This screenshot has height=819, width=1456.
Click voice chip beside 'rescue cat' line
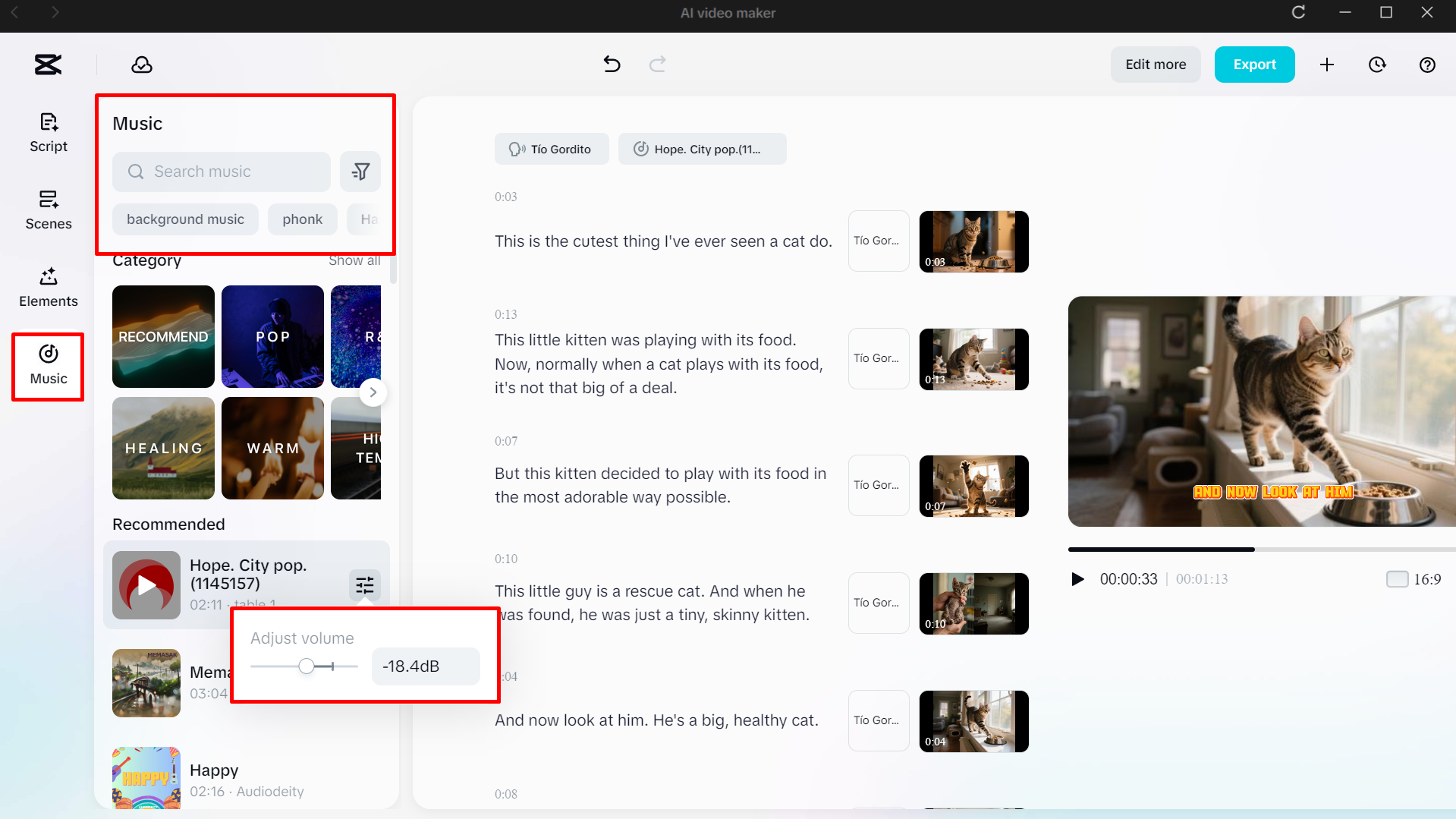coord(879,603)
